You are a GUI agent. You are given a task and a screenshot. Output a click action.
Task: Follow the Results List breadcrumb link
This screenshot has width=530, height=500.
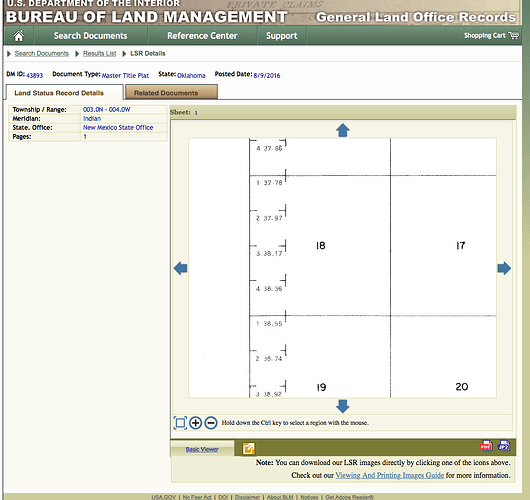point(99,53)
